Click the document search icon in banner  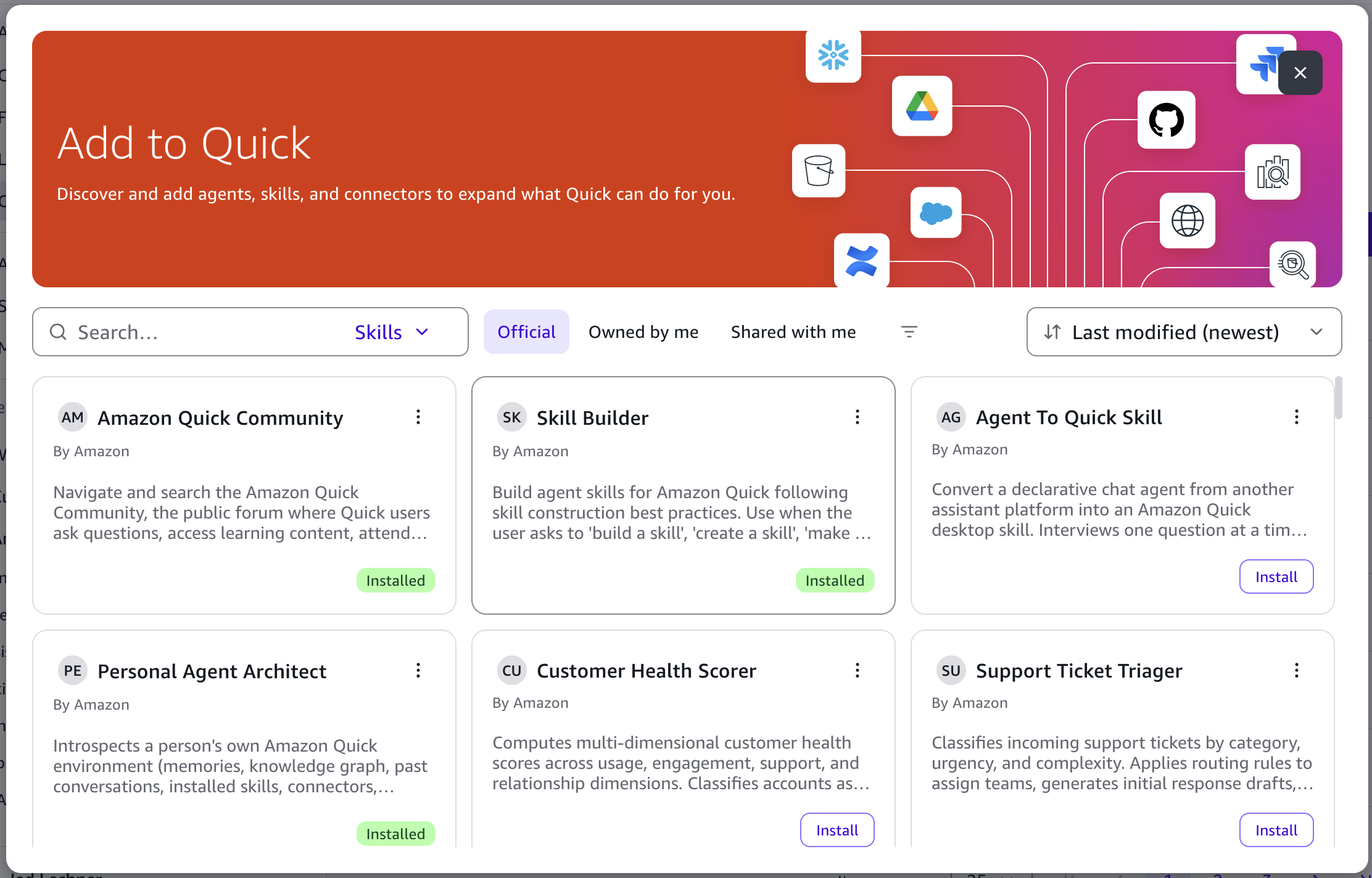[1272, 172]
